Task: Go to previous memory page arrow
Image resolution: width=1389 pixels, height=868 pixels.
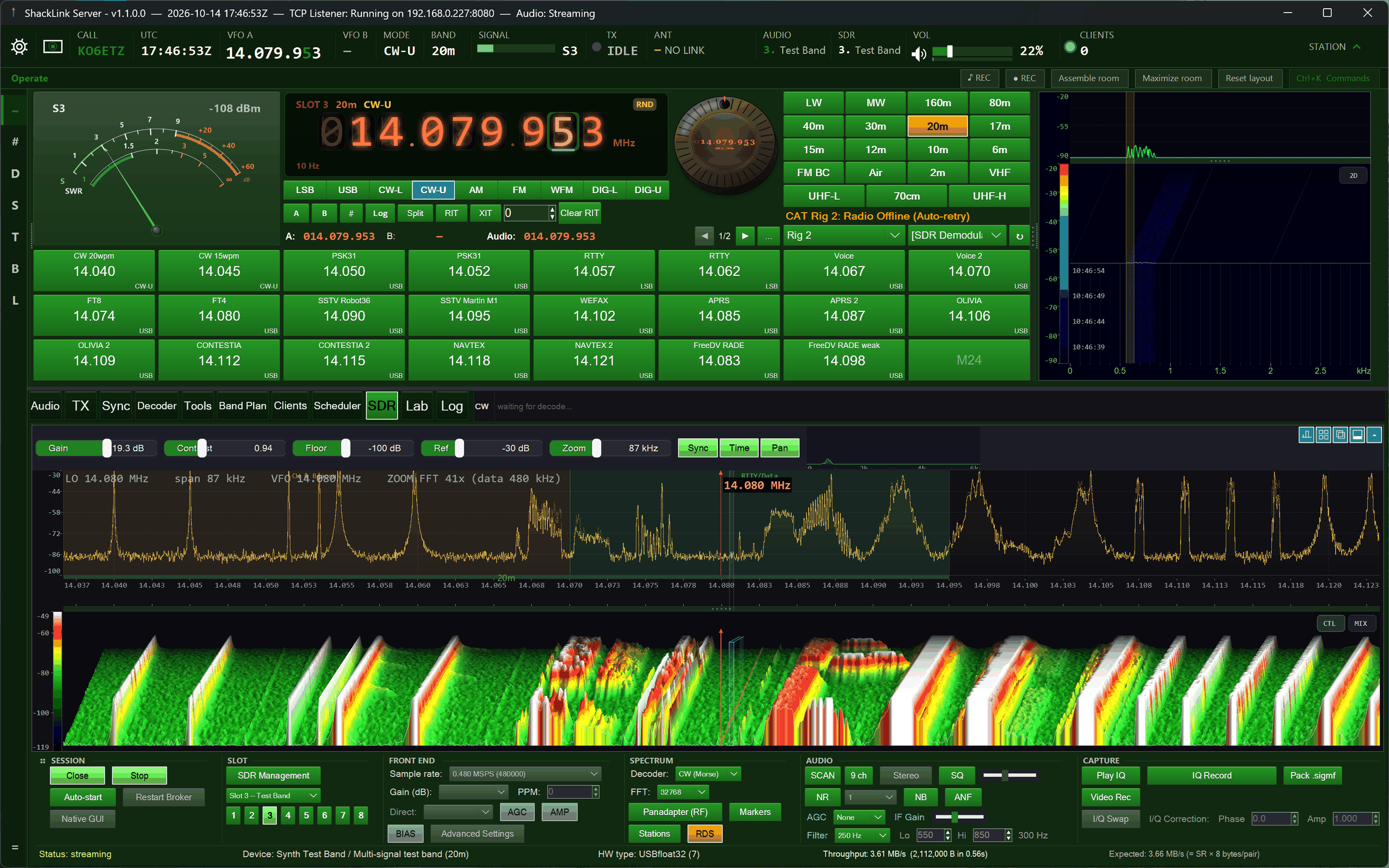Action: [x=704, y=236]
